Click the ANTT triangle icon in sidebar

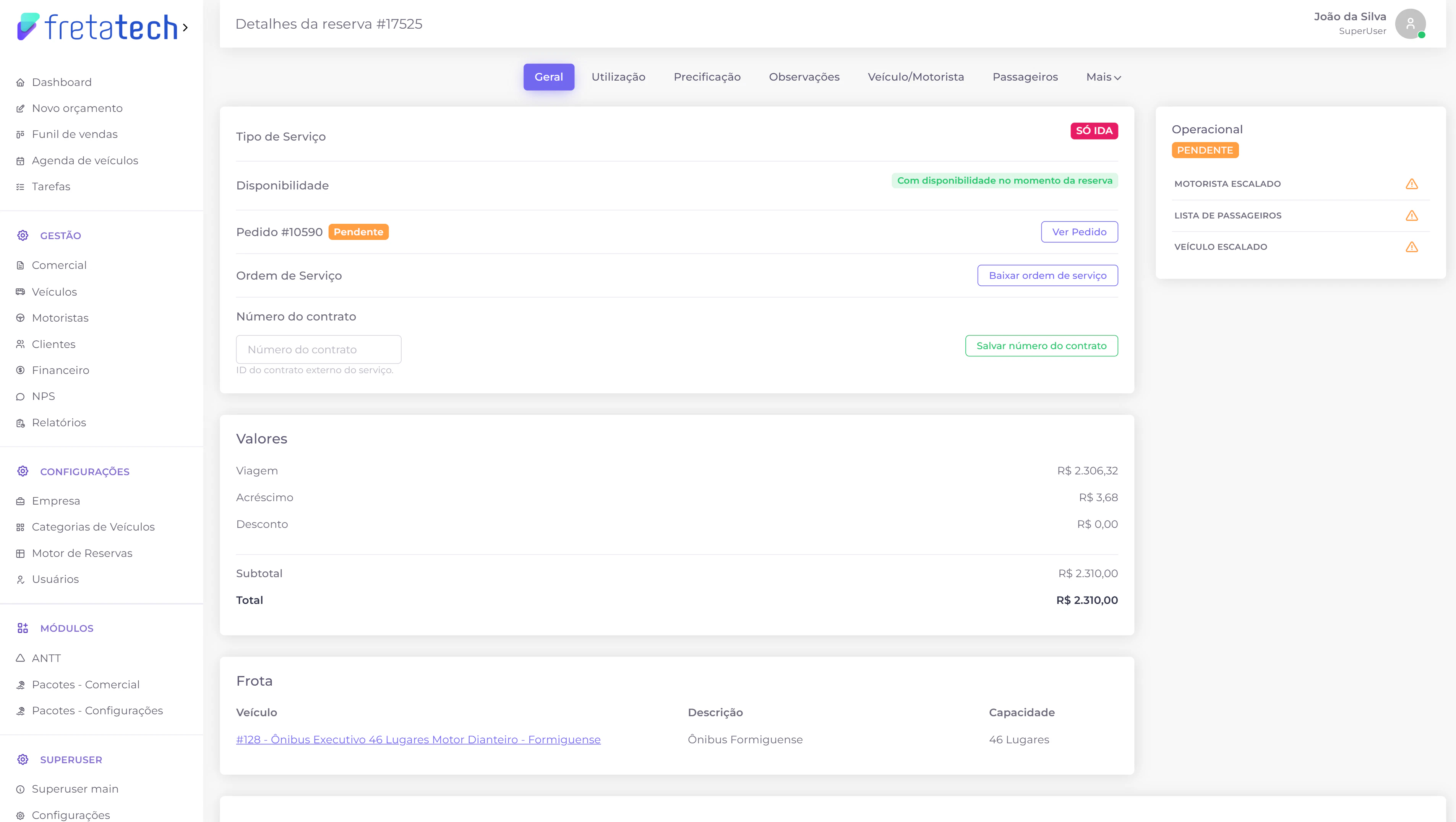pos(20,658)
